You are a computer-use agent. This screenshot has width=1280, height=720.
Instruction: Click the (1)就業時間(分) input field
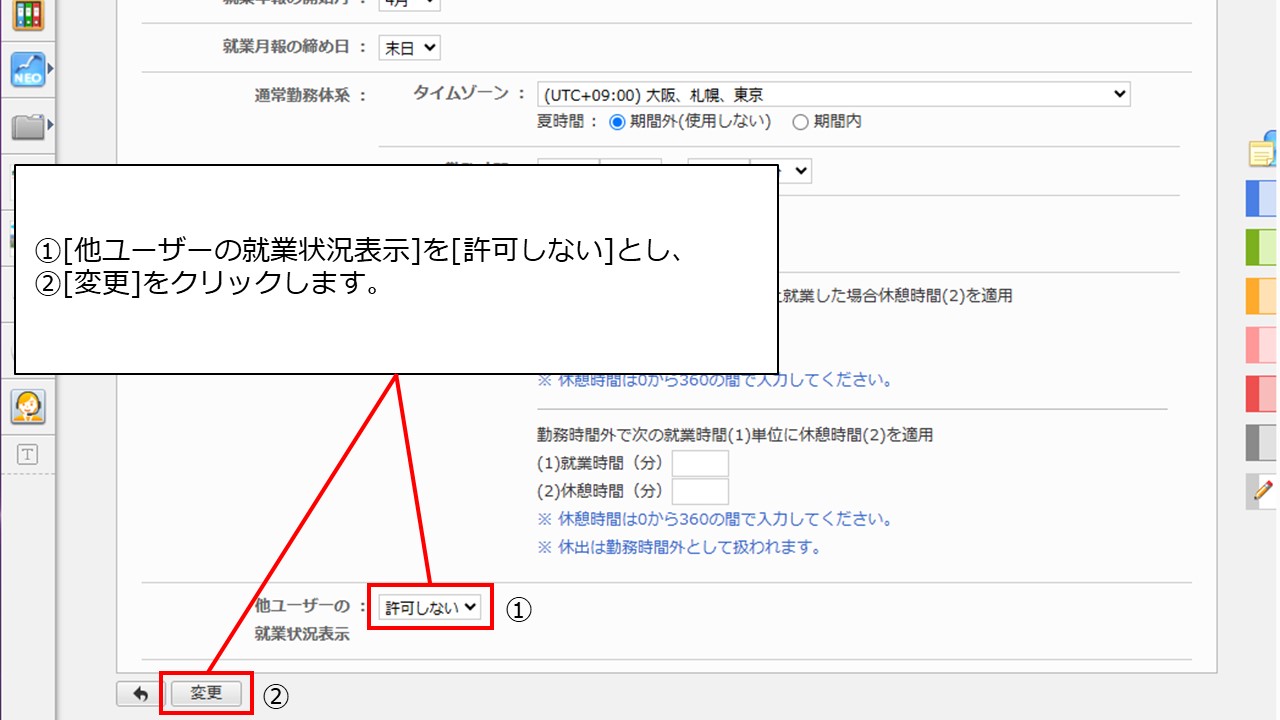point(700,463)
